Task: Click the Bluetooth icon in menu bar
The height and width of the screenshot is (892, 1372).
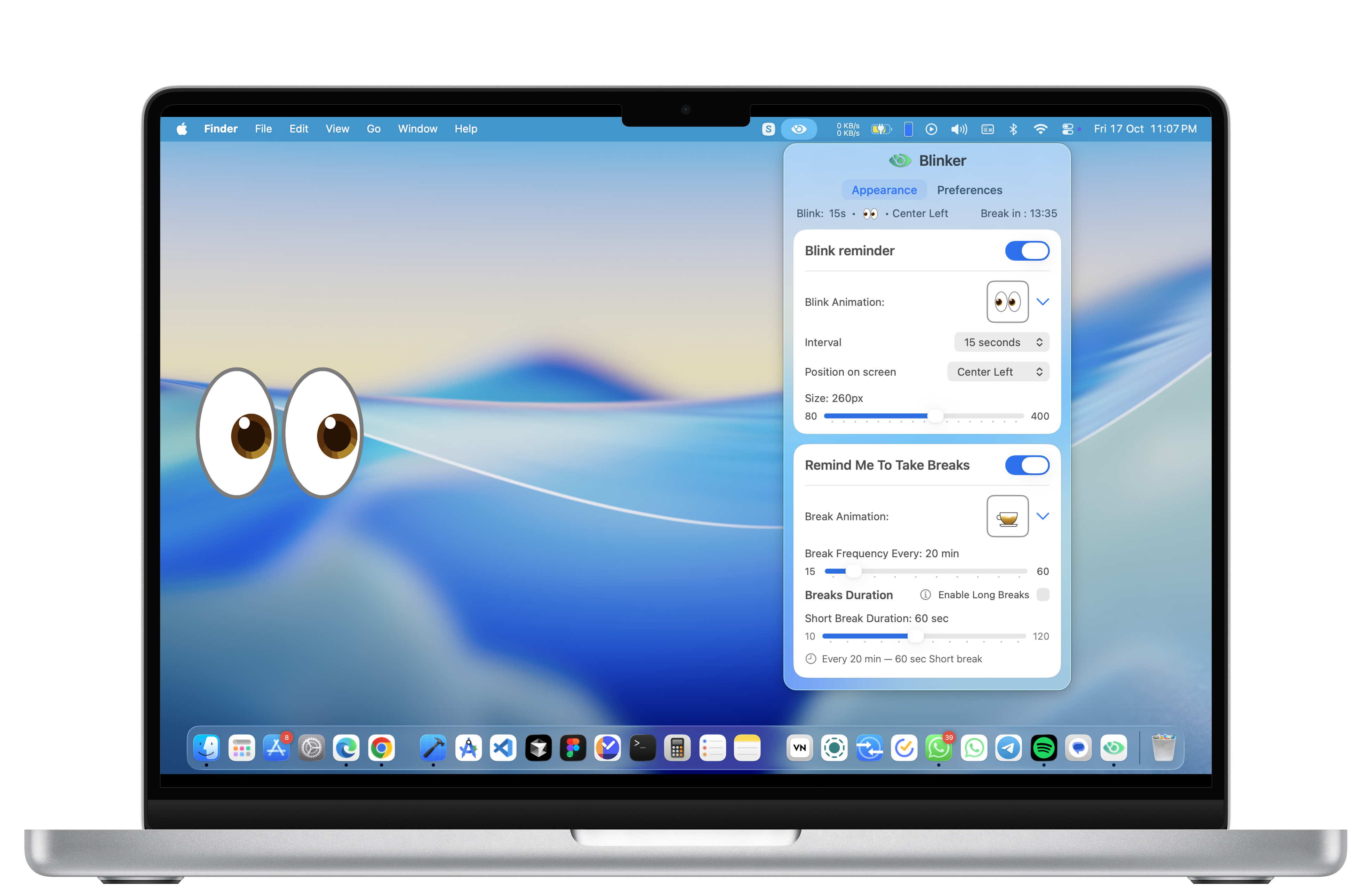Action: click(x=1014, y=129)
